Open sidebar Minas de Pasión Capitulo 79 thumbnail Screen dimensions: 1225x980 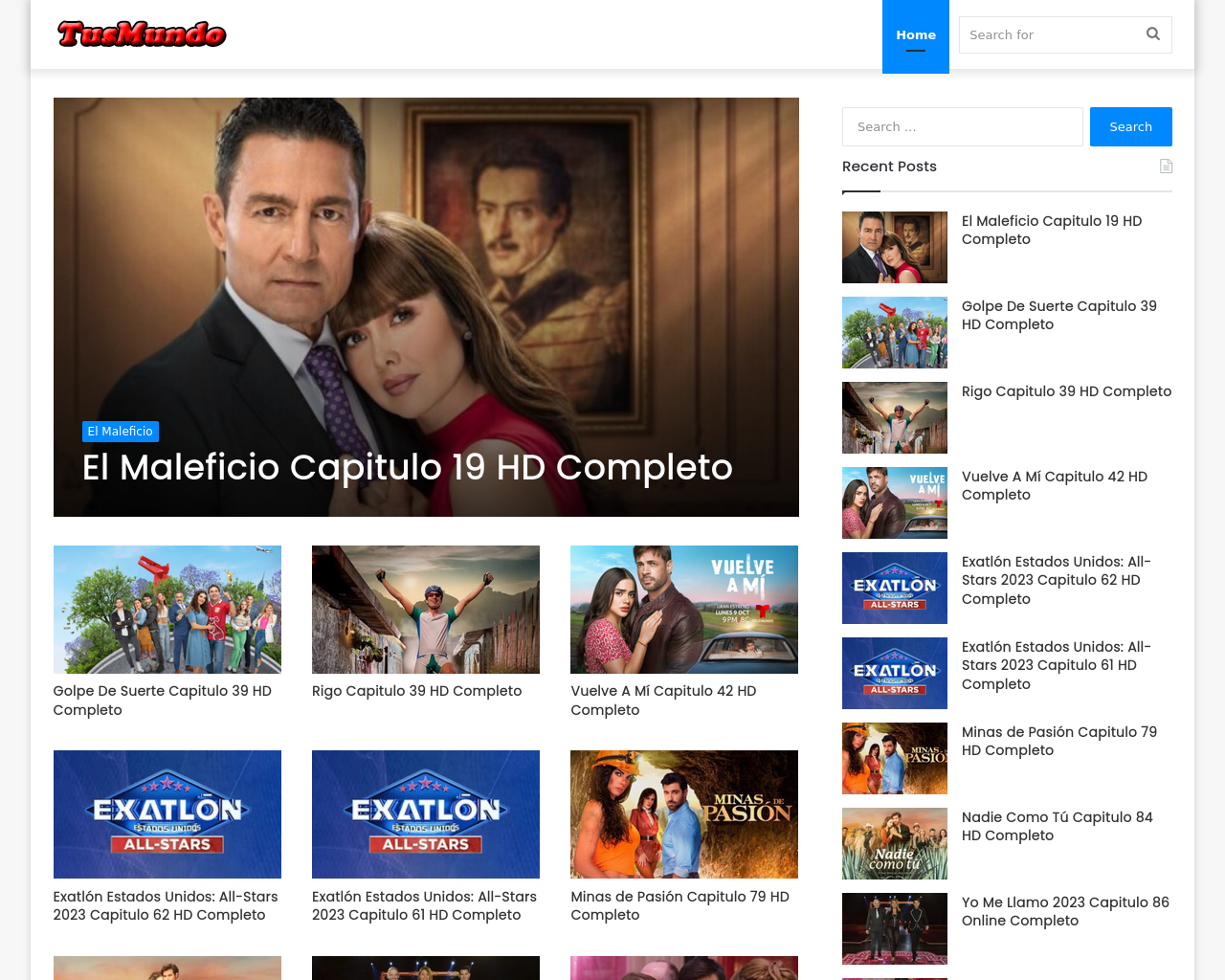[x=895, y=758]
